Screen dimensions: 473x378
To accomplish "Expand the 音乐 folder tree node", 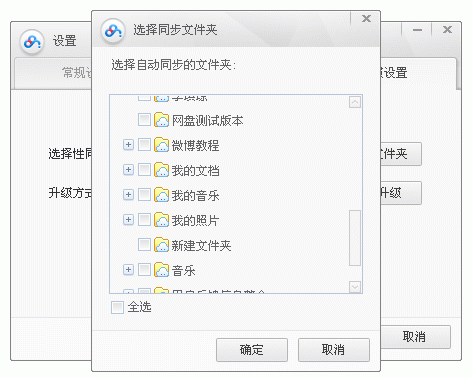I will 128,270.
